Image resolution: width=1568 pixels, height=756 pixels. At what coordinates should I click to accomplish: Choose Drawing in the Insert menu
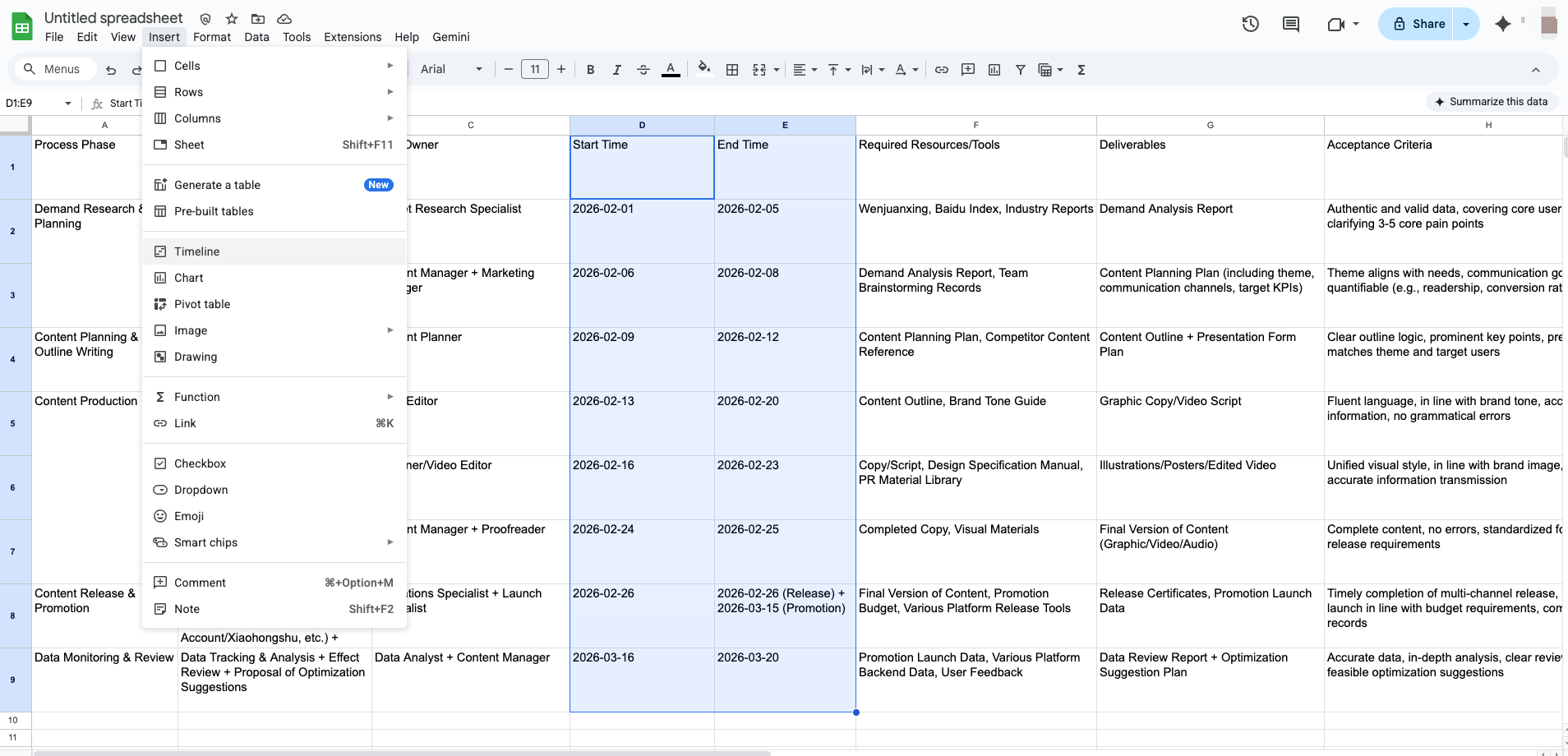pos(274,357)
